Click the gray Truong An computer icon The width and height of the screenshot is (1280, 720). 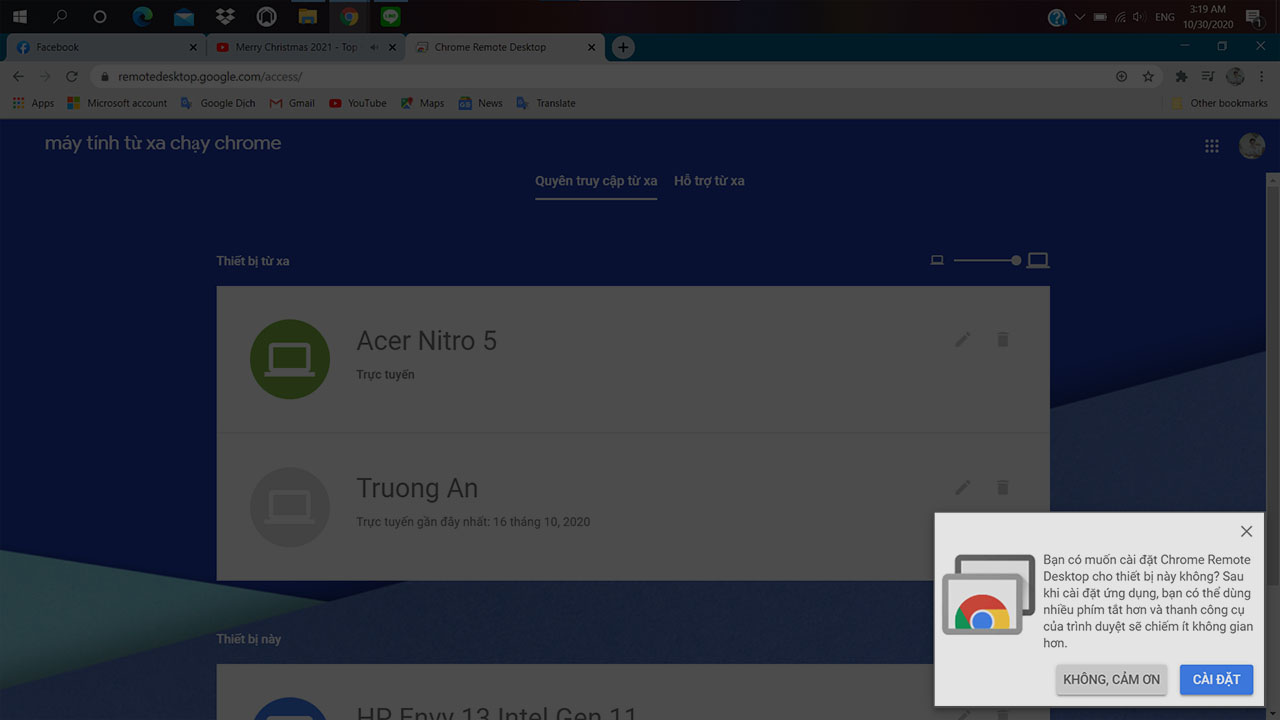pos(290,507)
